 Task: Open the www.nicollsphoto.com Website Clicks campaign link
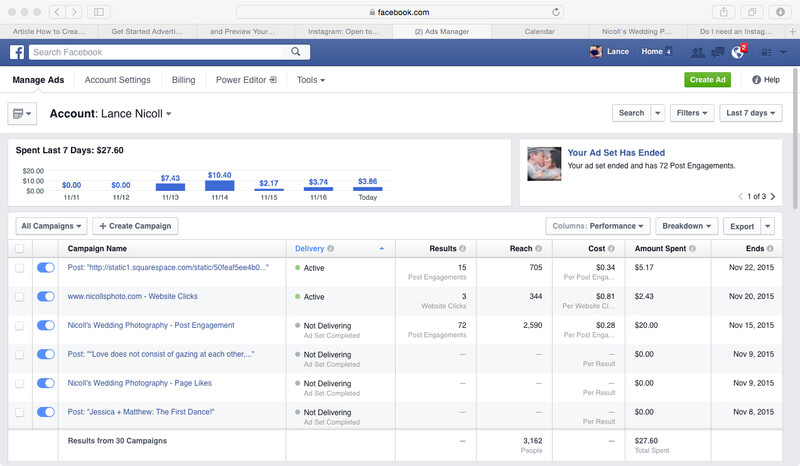pyautogui.click(x=133, y=296)
